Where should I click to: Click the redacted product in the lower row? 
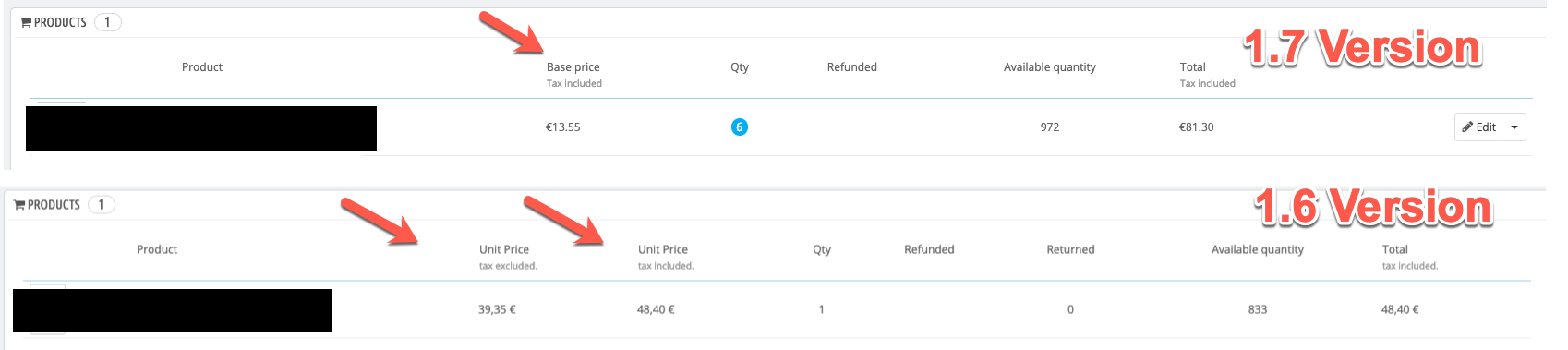[x=173, y=310]
